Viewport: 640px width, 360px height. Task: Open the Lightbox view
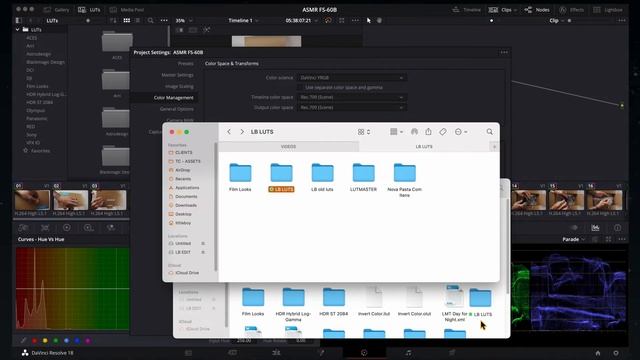tap(608, 9)
